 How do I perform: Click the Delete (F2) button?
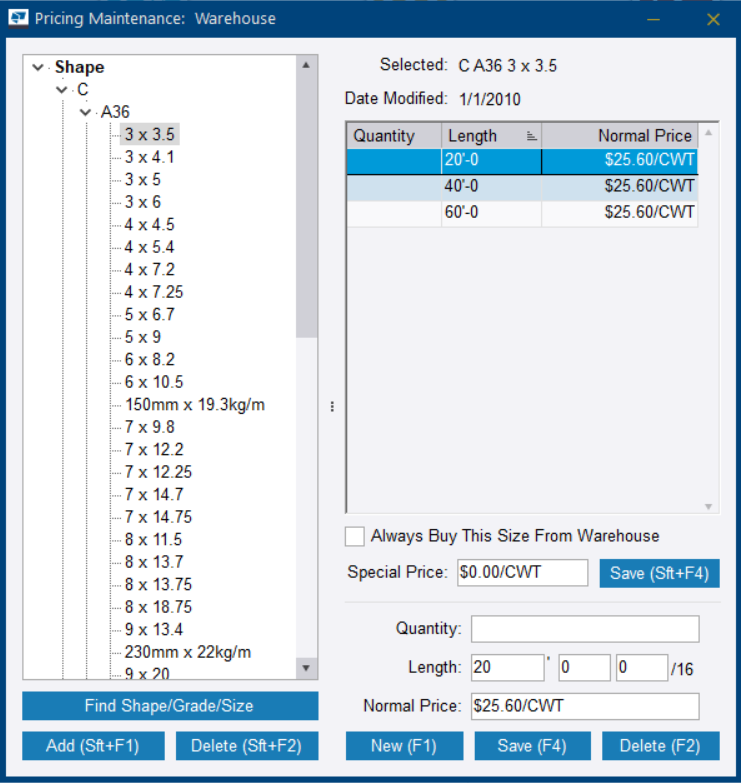tap(661, 746)
